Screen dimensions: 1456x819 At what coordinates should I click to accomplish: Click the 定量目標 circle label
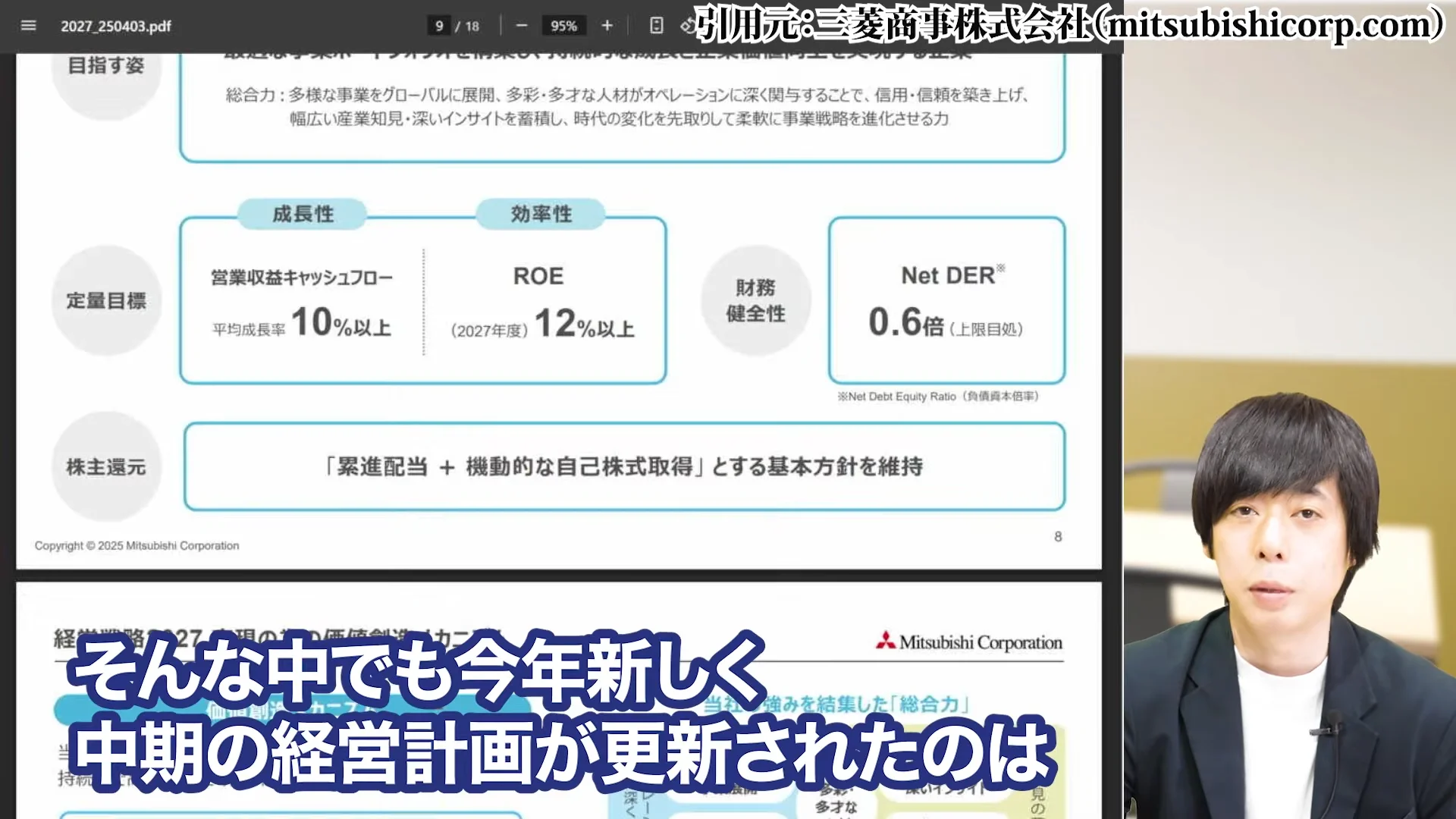pos(106,300)
